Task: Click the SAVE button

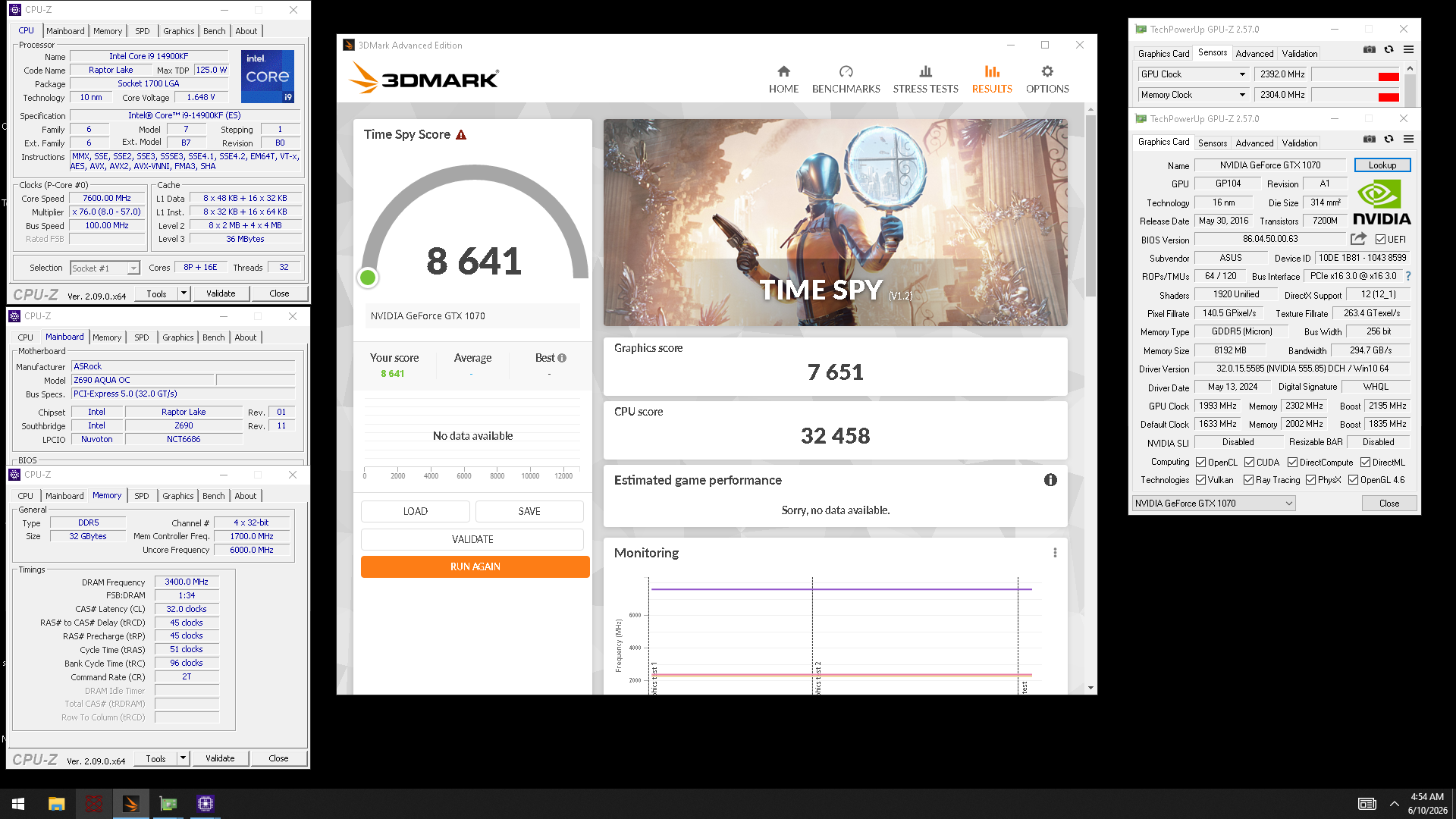Action: (x=529, y=511)
